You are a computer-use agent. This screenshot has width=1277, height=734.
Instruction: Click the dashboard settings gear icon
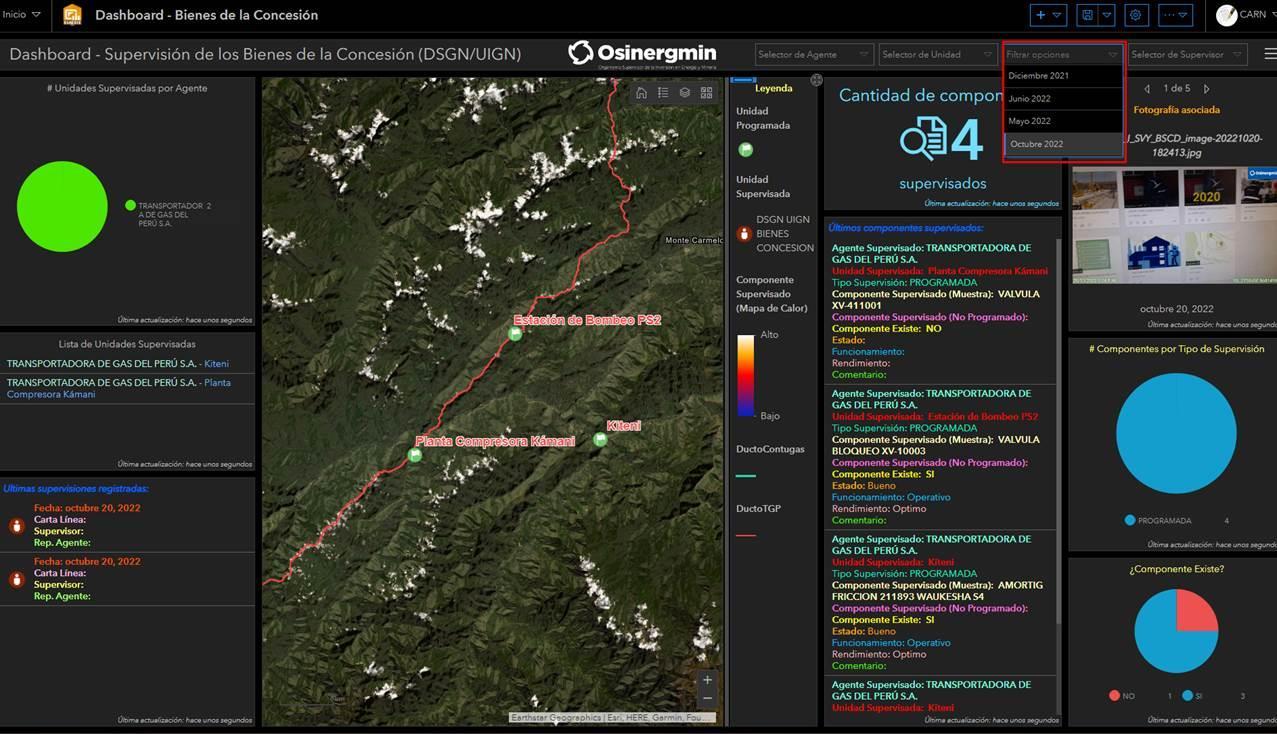coord(1136,15)
